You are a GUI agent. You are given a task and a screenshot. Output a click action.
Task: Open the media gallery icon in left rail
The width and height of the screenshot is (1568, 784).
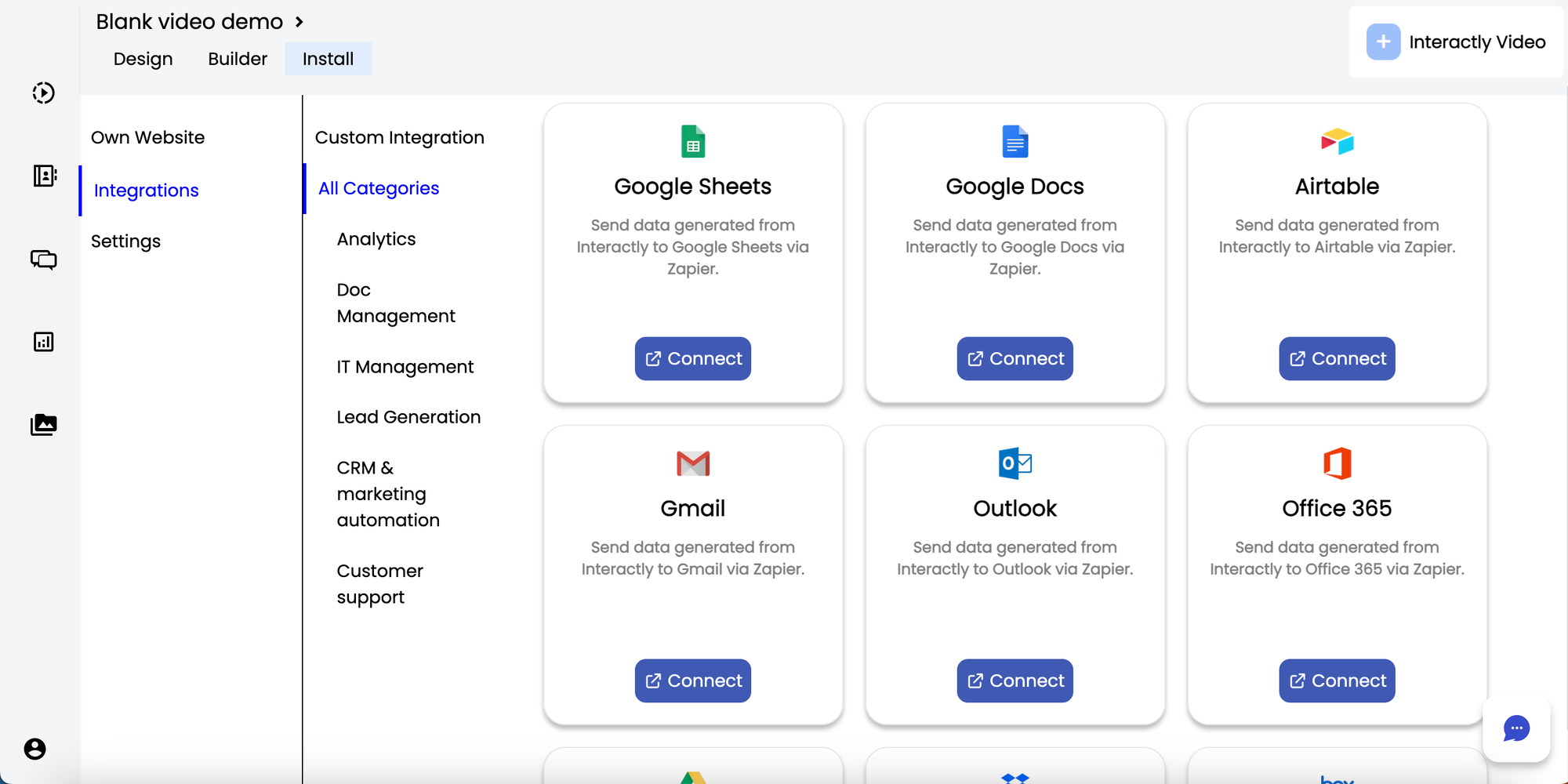click(44, 425)
